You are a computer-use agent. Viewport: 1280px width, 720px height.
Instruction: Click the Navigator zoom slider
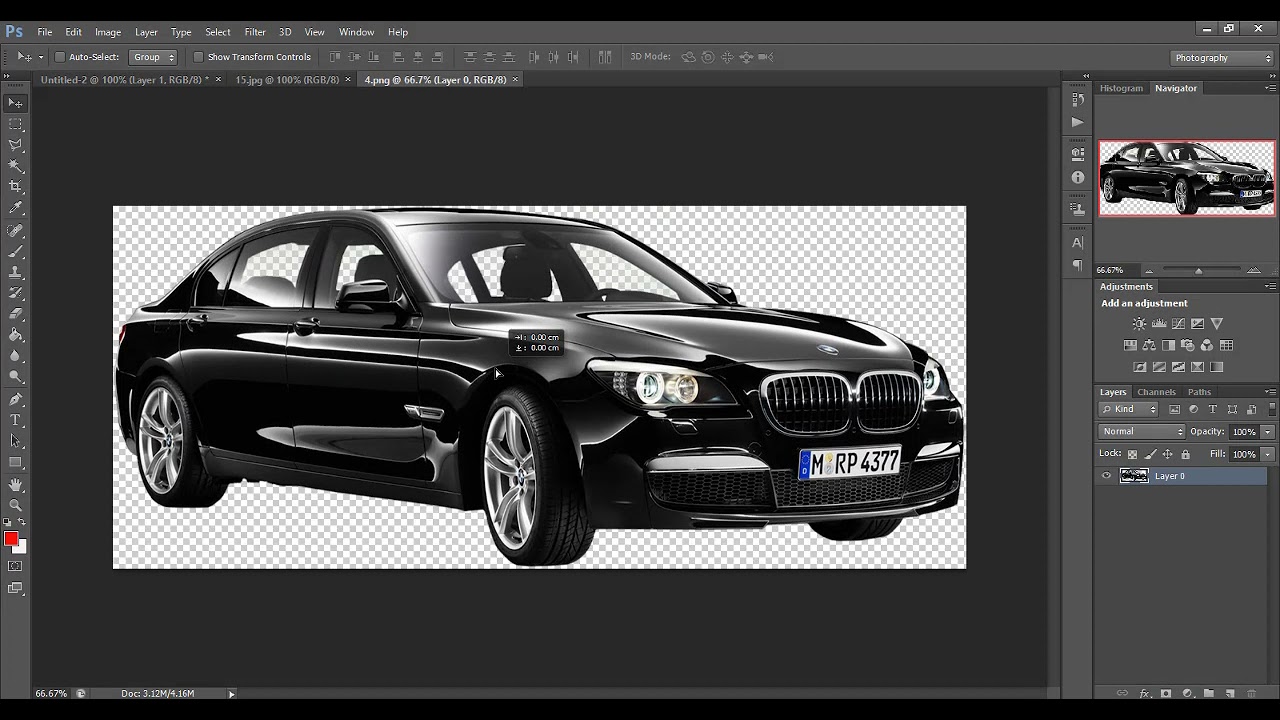coord(1199,271)
